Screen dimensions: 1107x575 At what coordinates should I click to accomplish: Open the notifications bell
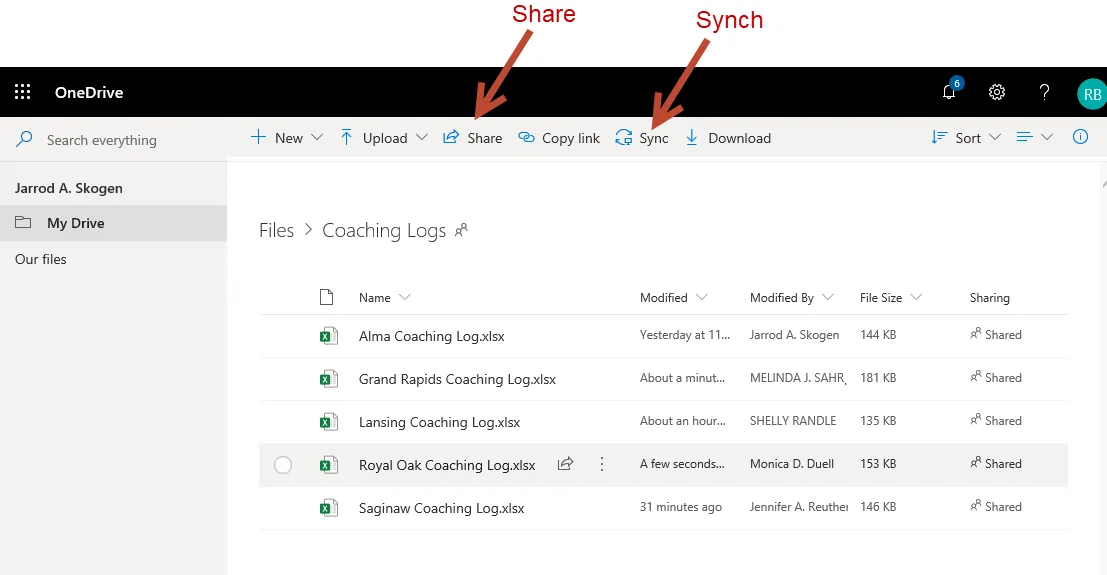click(x=949, y=92)
